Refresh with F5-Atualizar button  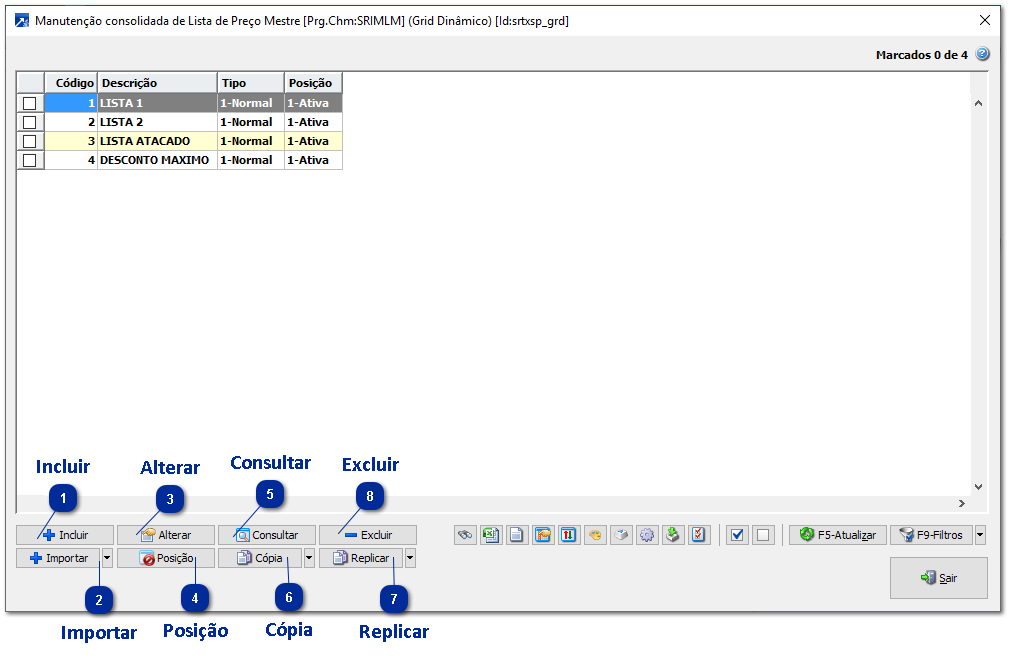click(x=838, y=535)
